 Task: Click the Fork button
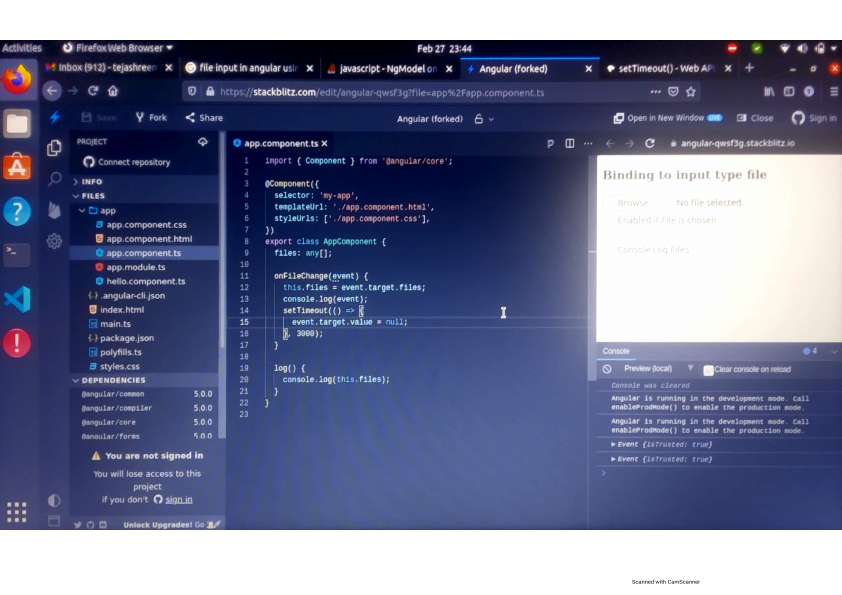point(151,118)
